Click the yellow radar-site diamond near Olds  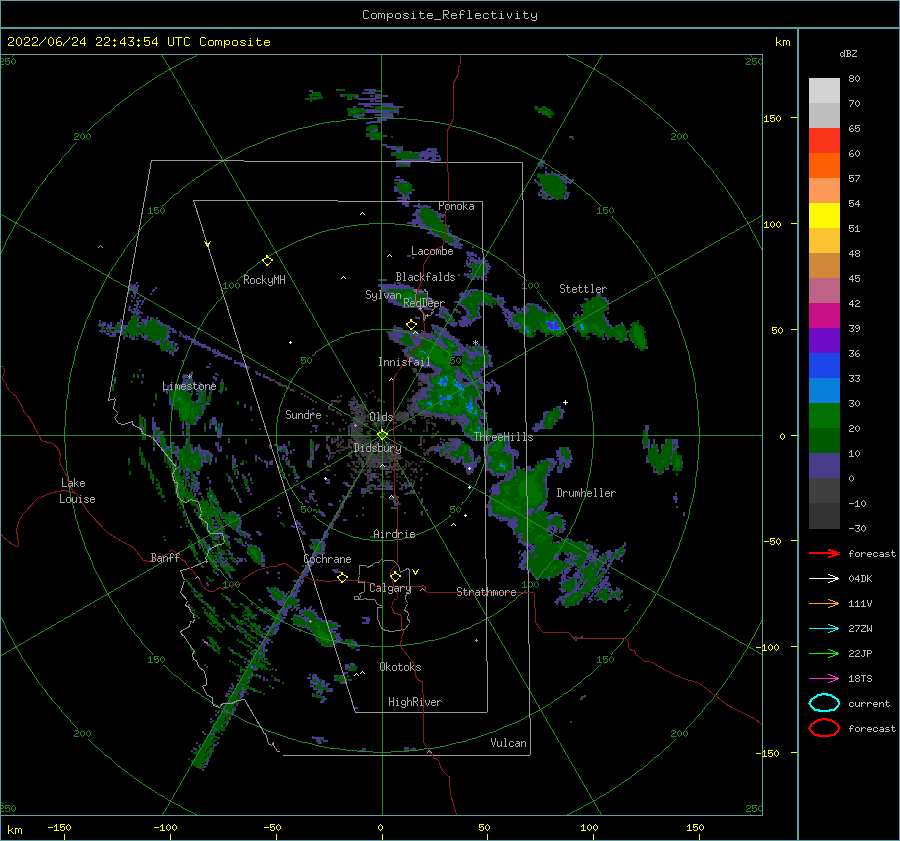pos(382,435)
